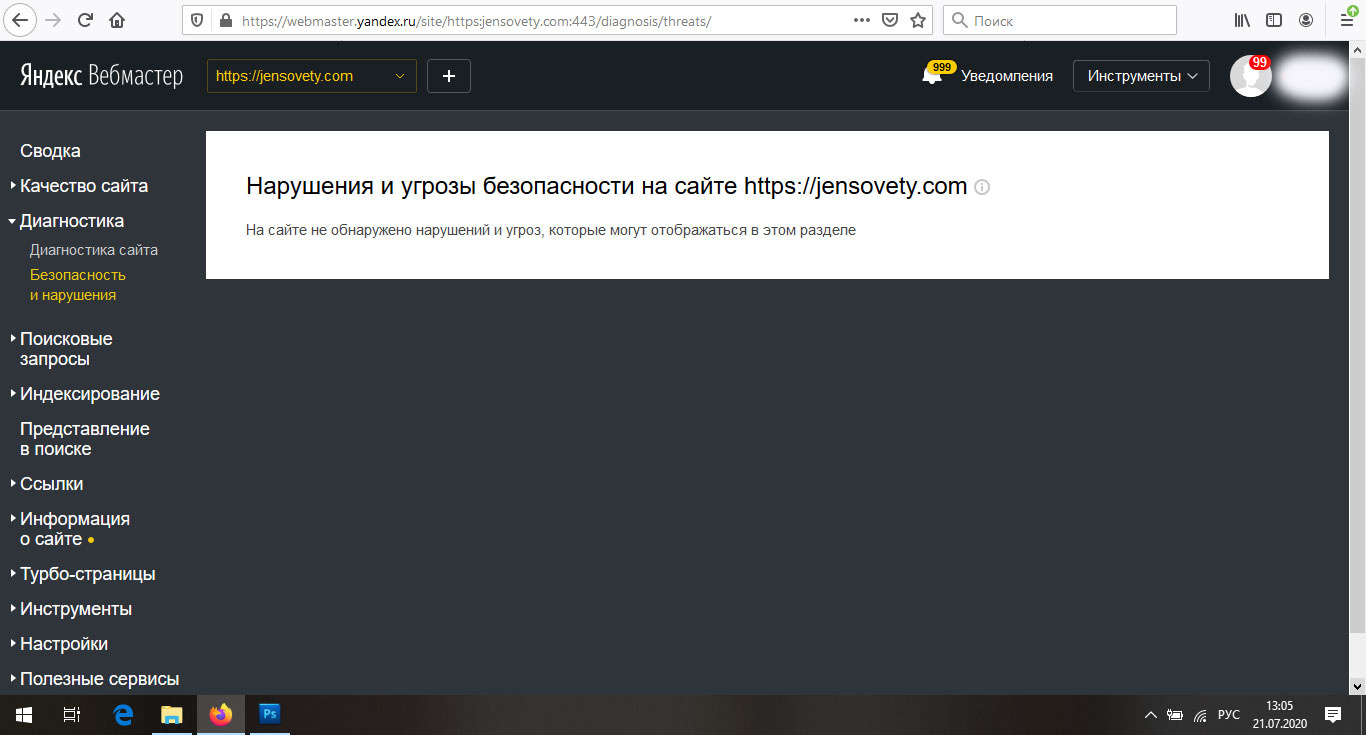This screenshot has height=735, width=1366.
Task: Open Сводка in the sidebar
Action: pos(50,151)
